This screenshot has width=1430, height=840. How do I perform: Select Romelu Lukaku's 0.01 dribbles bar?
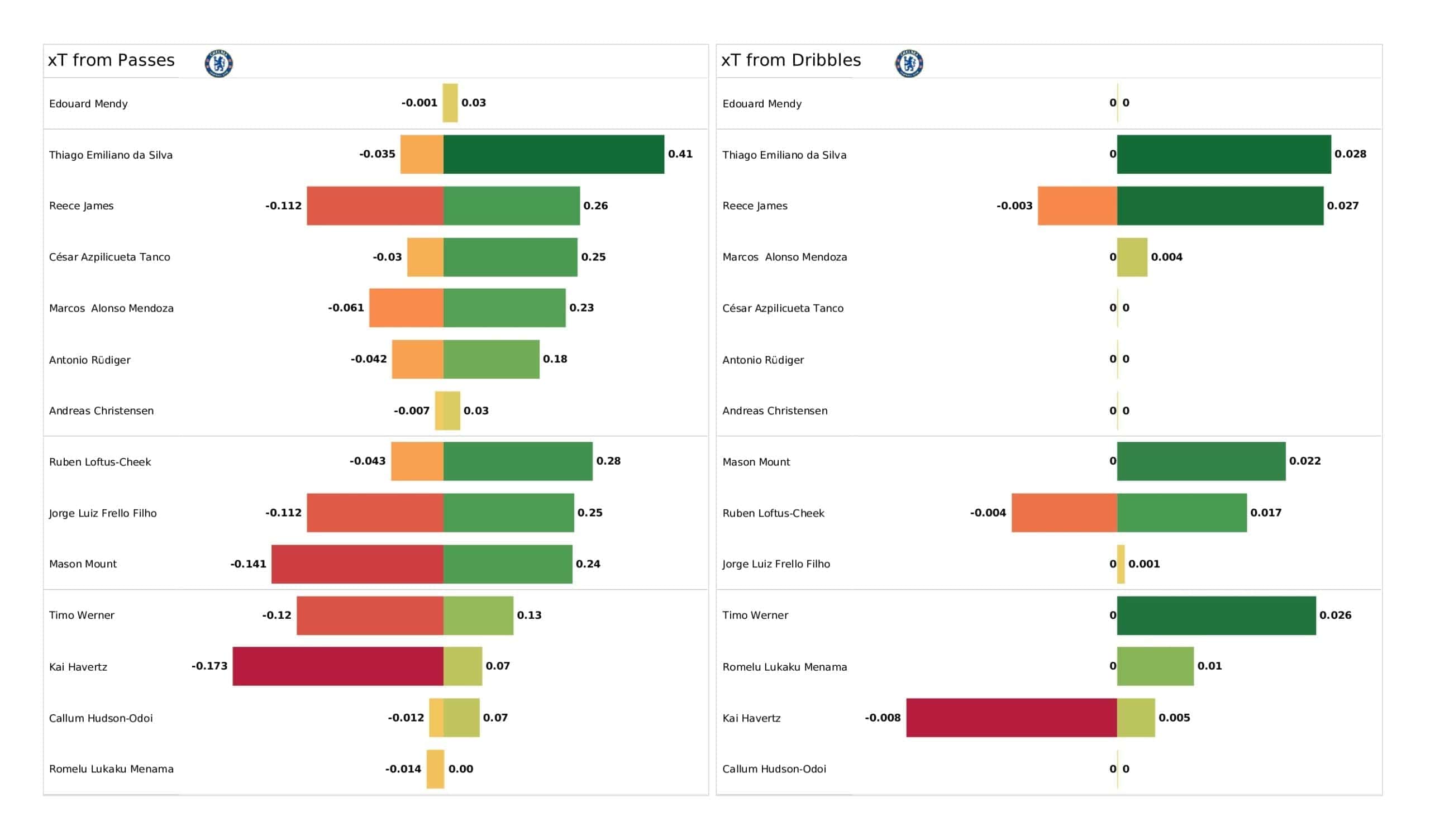coord(1155,666)
